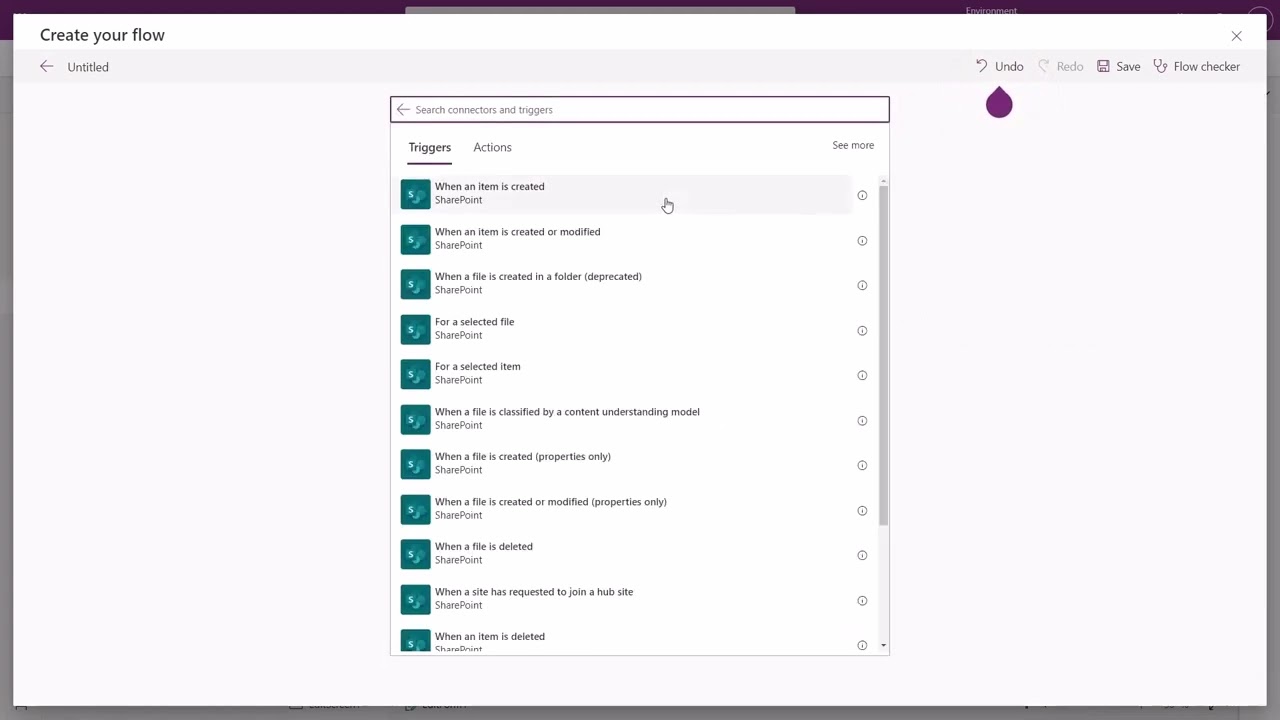The width and height of the screenshot is (1280, 720).
Task: Click SharePoint icon for 'When an item is created'
Action: point(415,194)
